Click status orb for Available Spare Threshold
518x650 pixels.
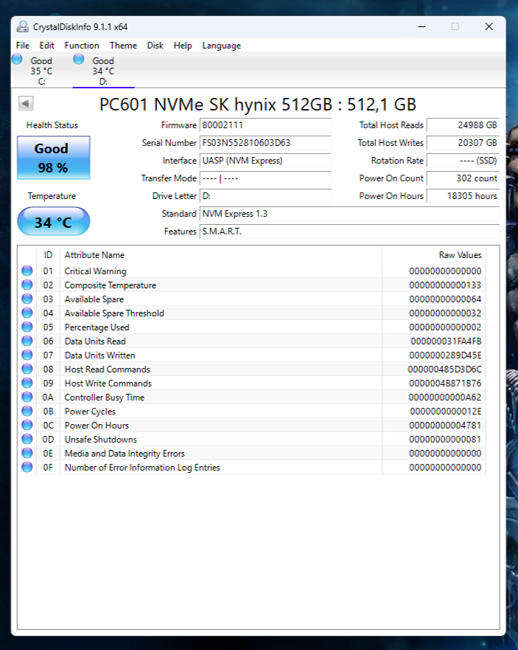tap(27, 313)
